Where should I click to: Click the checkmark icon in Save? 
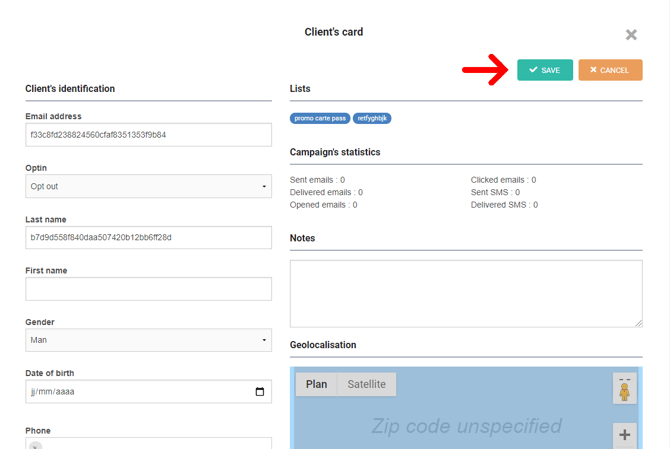coord(533,70)
